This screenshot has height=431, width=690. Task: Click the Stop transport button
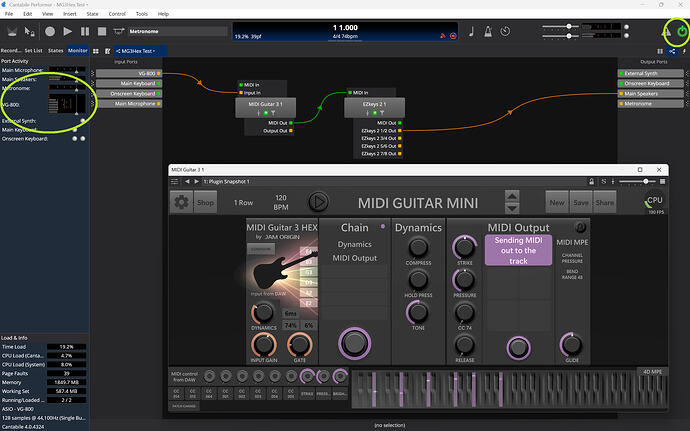102,32
